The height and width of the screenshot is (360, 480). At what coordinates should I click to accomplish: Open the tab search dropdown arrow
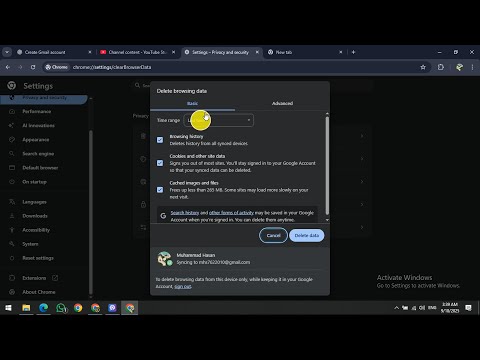click(x=7, y=52)
